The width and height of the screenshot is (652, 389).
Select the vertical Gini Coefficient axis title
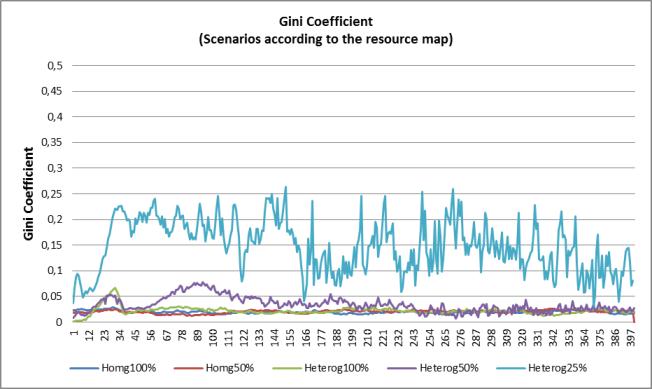[x=28, y=194]
